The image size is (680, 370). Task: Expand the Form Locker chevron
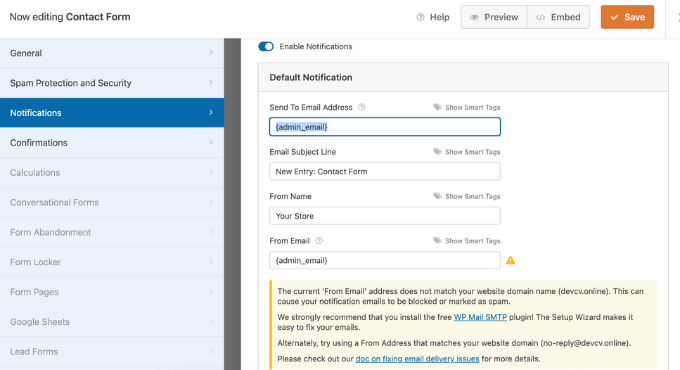(211, 262)
